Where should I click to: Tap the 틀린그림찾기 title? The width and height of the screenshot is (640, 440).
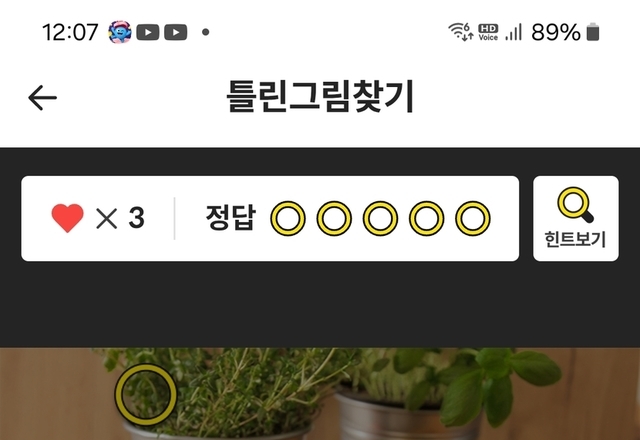click(320, 97)
